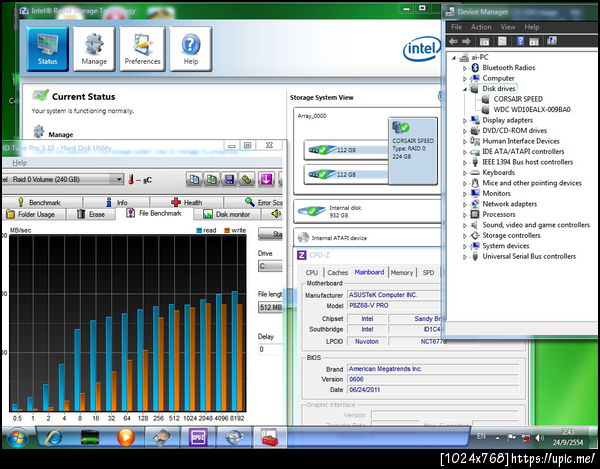Select the Internal disk 932 GB entry
The width and height of the screenshot is (600, 469).
367,212
